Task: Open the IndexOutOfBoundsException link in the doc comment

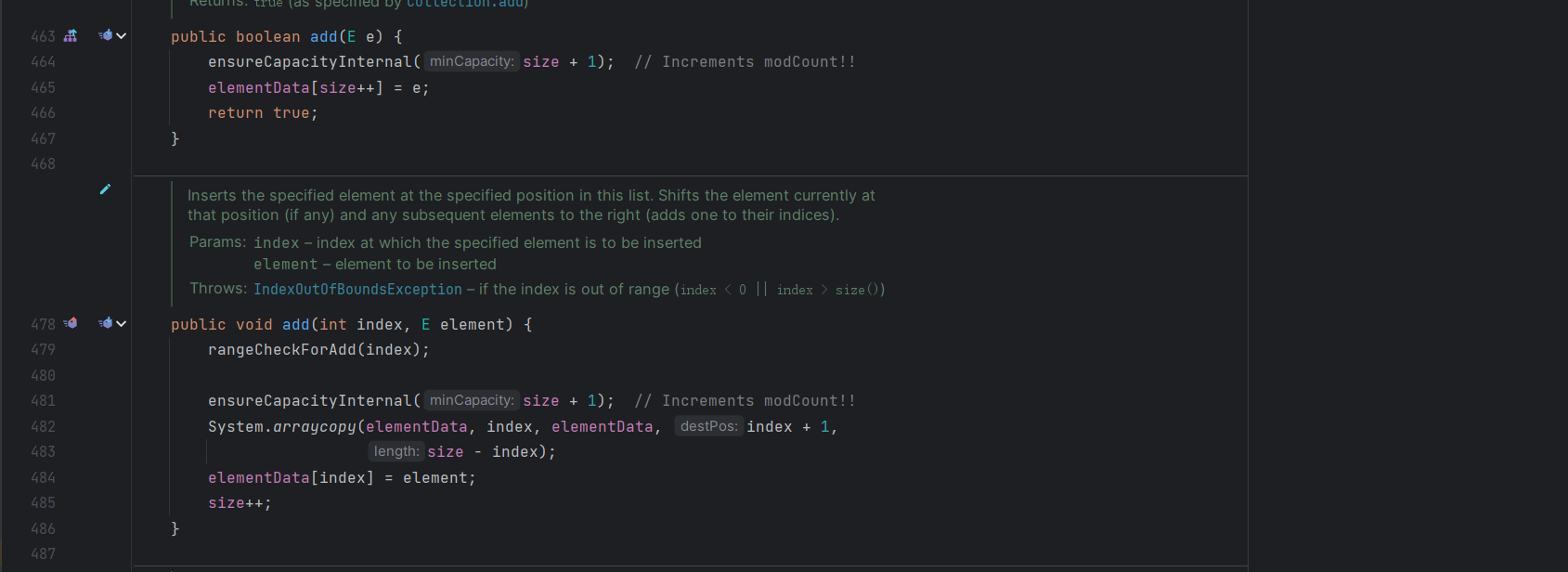Action: tap(357, 290)
